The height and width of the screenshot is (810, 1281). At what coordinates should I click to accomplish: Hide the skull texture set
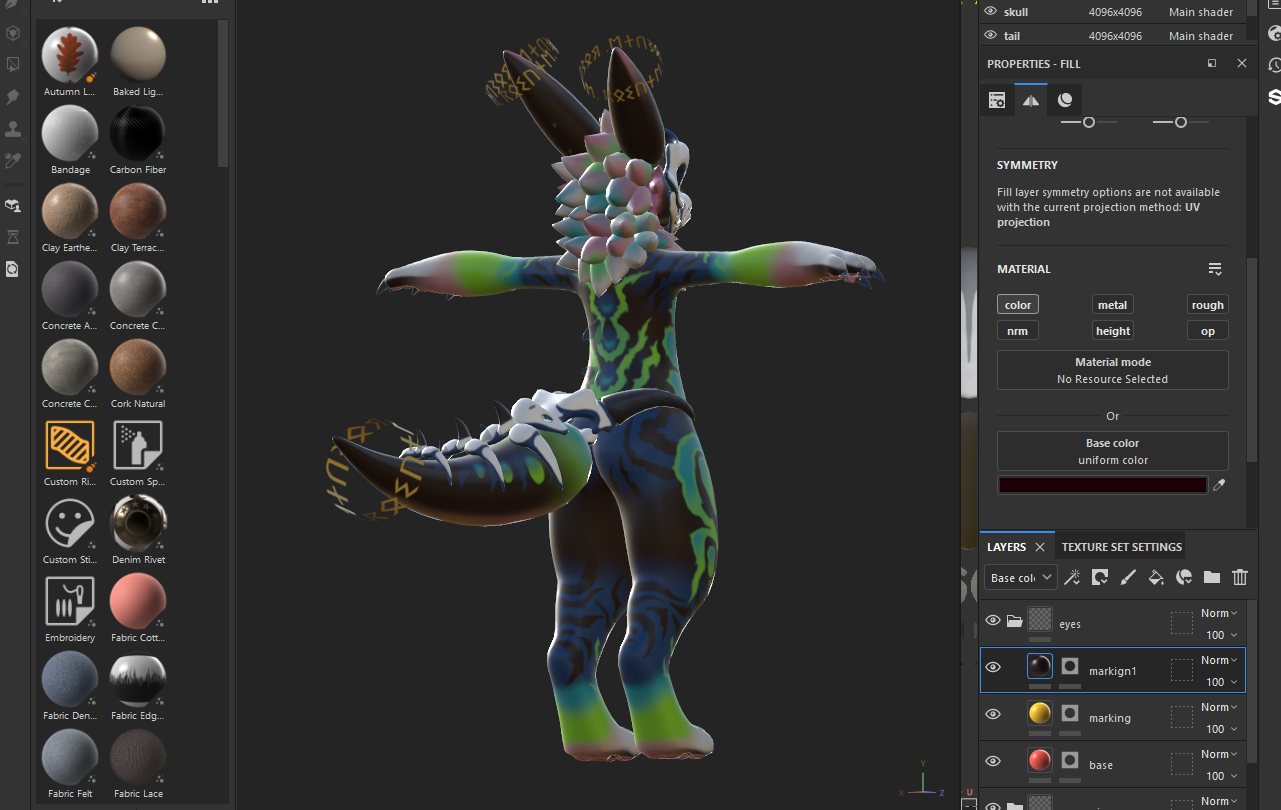click(x=991, y=12)
